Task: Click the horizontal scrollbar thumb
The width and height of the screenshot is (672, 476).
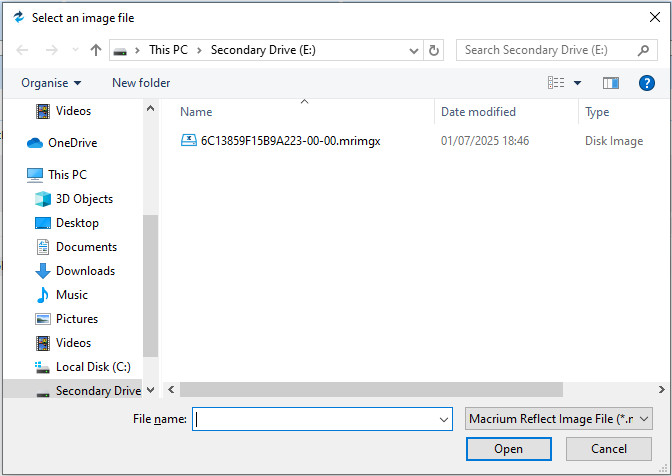Action: point(371,389)
